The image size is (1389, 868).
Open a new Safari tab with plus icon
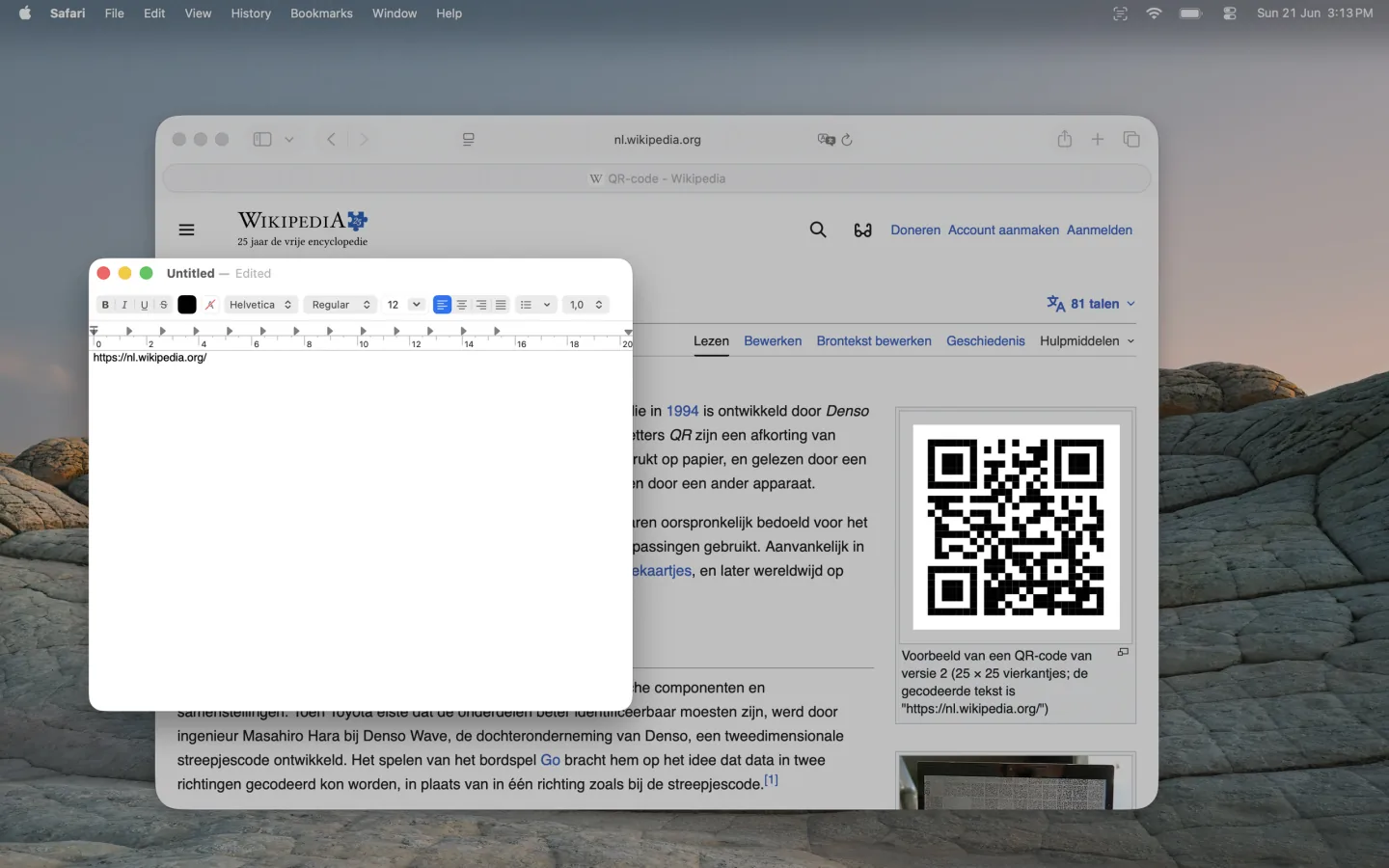1098,139
